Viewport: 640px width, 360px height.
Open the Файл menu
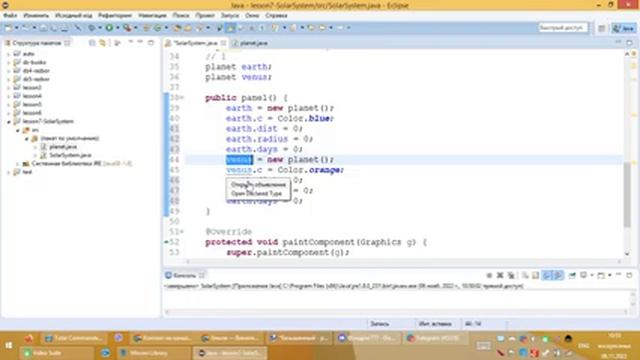(10, 16)
